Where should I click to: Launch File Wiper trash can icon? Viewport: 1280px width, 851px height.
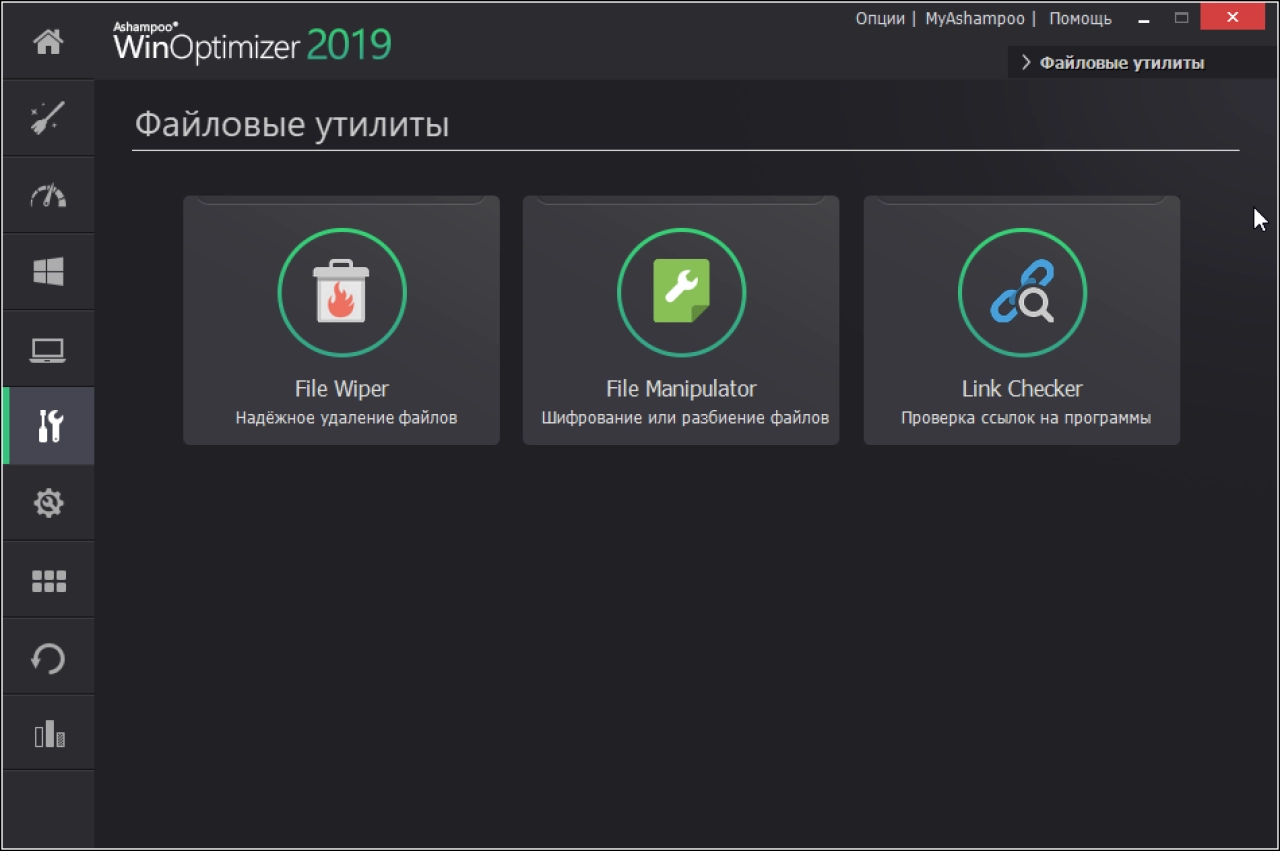(342, 292)
